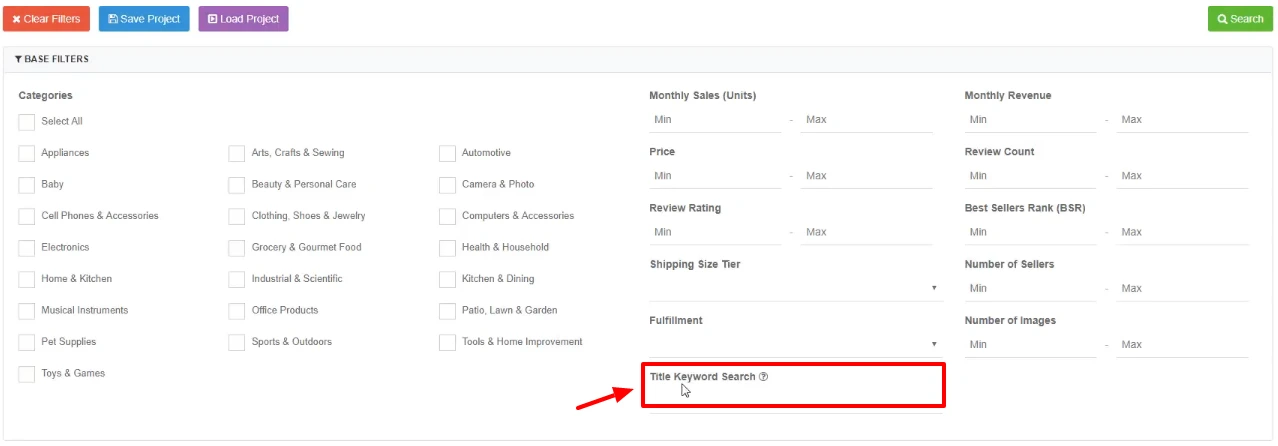
Task: Click the help icon beside Title Keyword Search
Action: tap(763, 377)
